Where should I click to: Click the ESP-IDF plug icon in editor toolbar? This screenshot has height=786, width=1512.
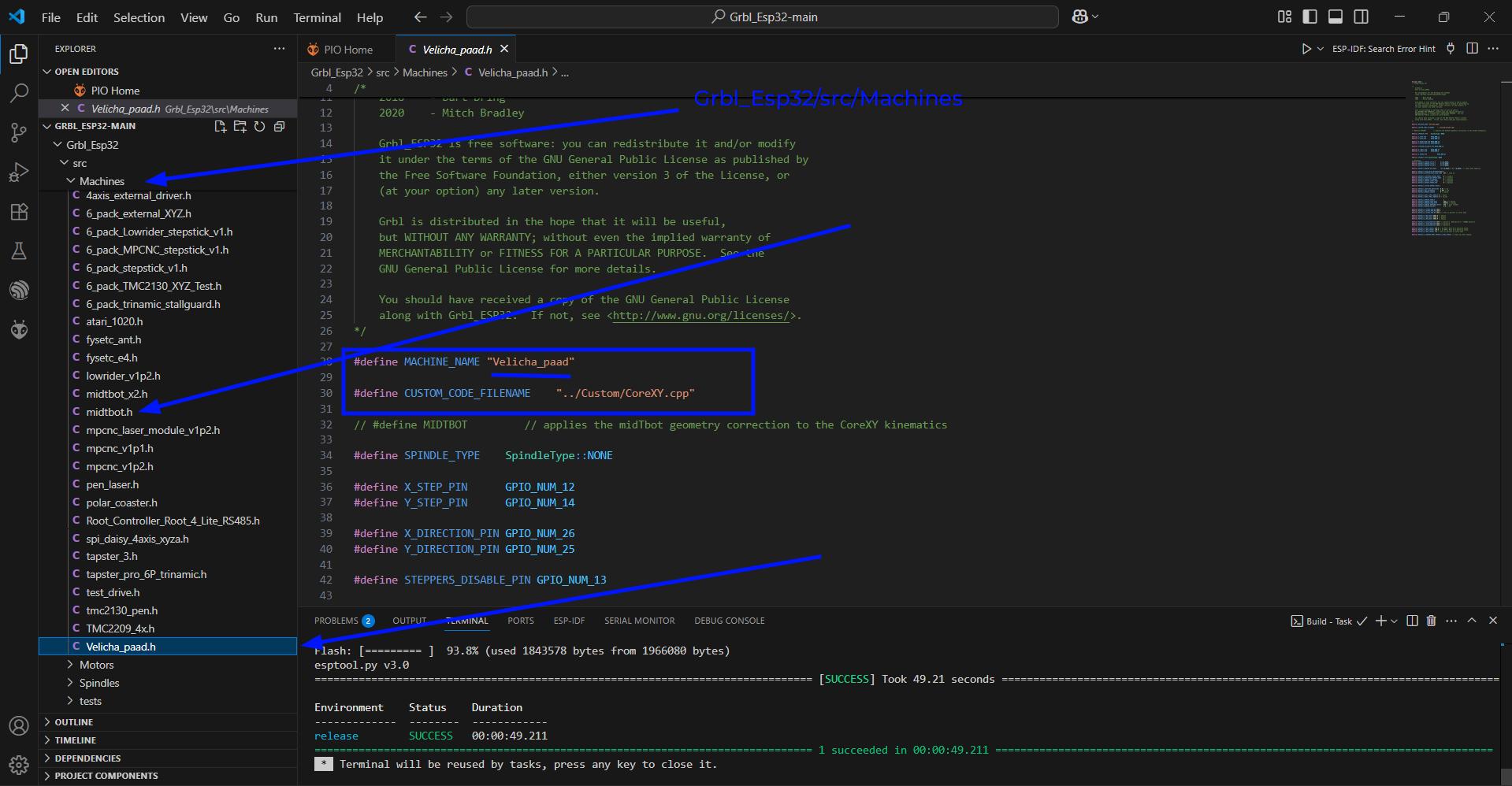point(1451,49)
